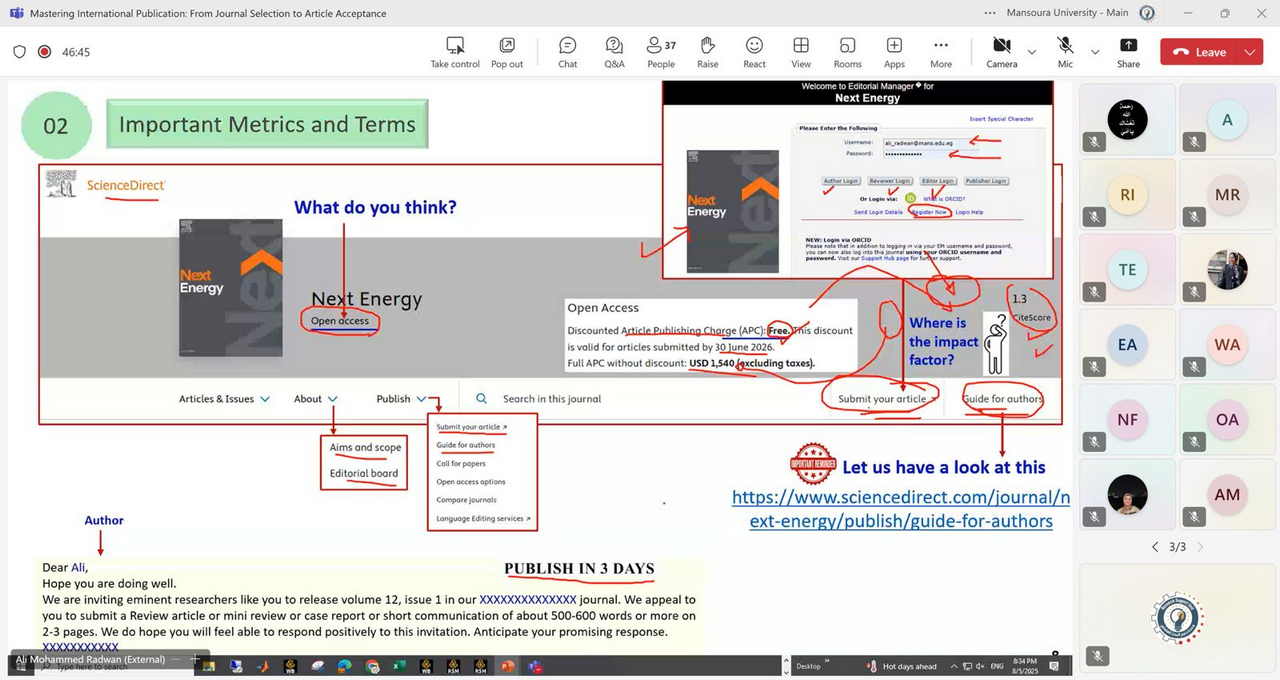Click the ScienceDirect logo on the slide
Viewport: 1280px width, 680px height.
(125, 185)
